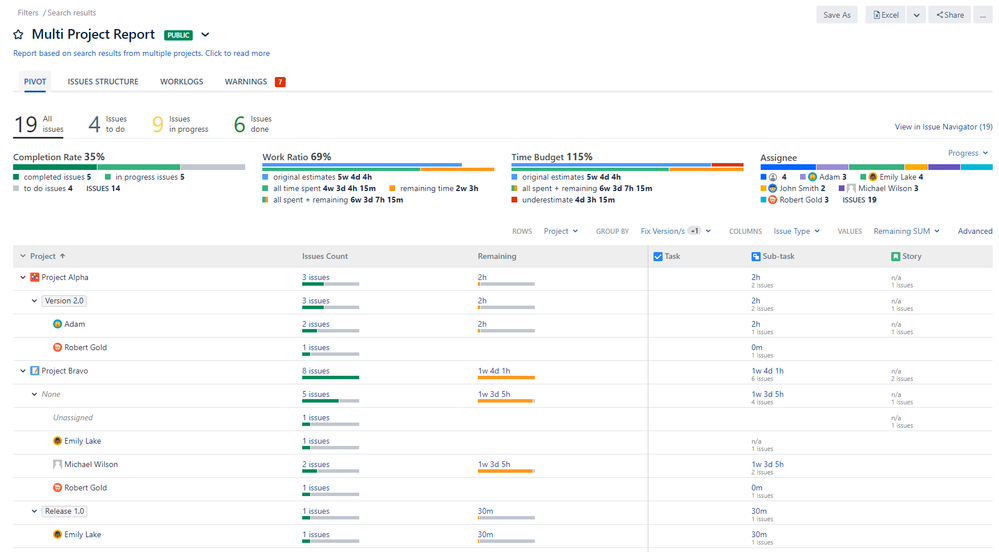Click the red warnings count badge 7

coord(280,82)
